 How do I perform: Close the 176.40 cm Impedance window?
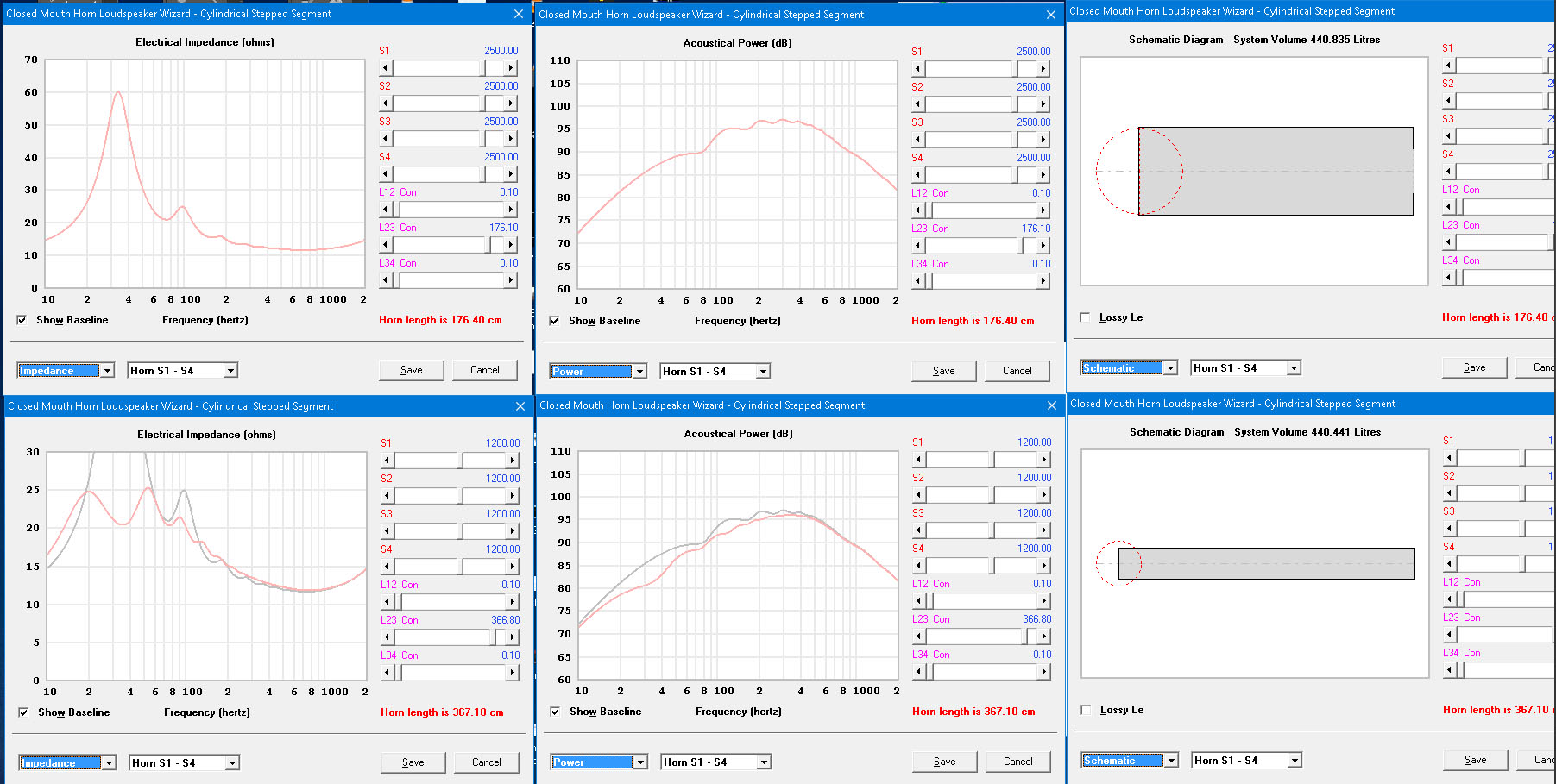point(519,14)
